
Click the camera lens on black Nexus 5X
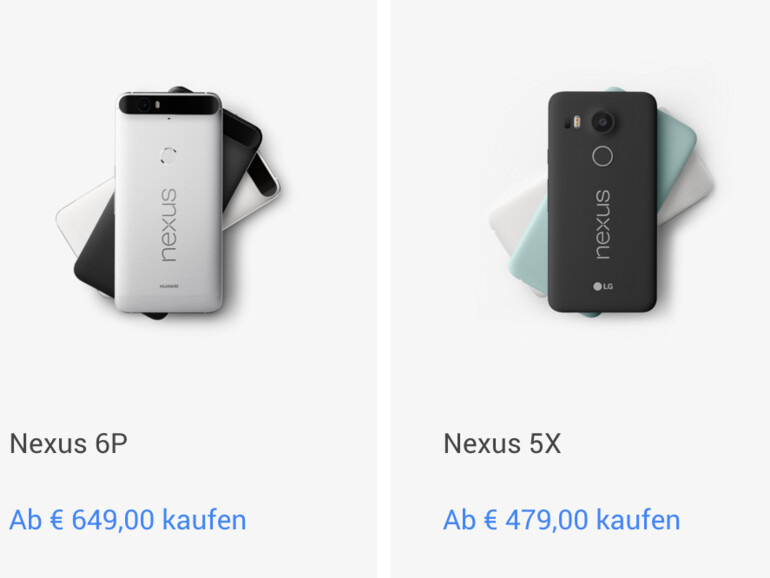[x=603, y=122]
